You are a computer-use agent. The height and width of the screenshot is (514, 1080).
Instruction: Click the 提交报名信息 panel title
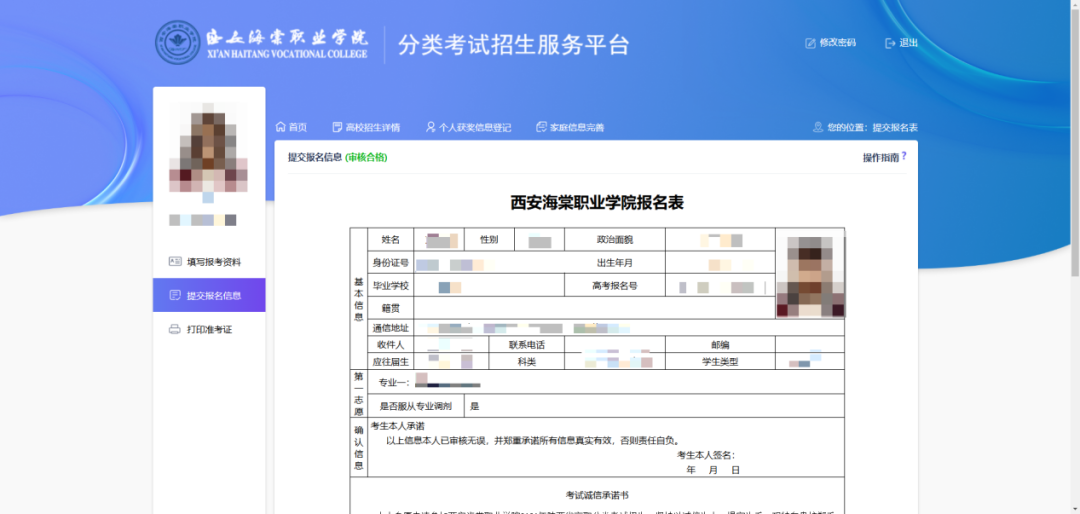tap(315, 157)
